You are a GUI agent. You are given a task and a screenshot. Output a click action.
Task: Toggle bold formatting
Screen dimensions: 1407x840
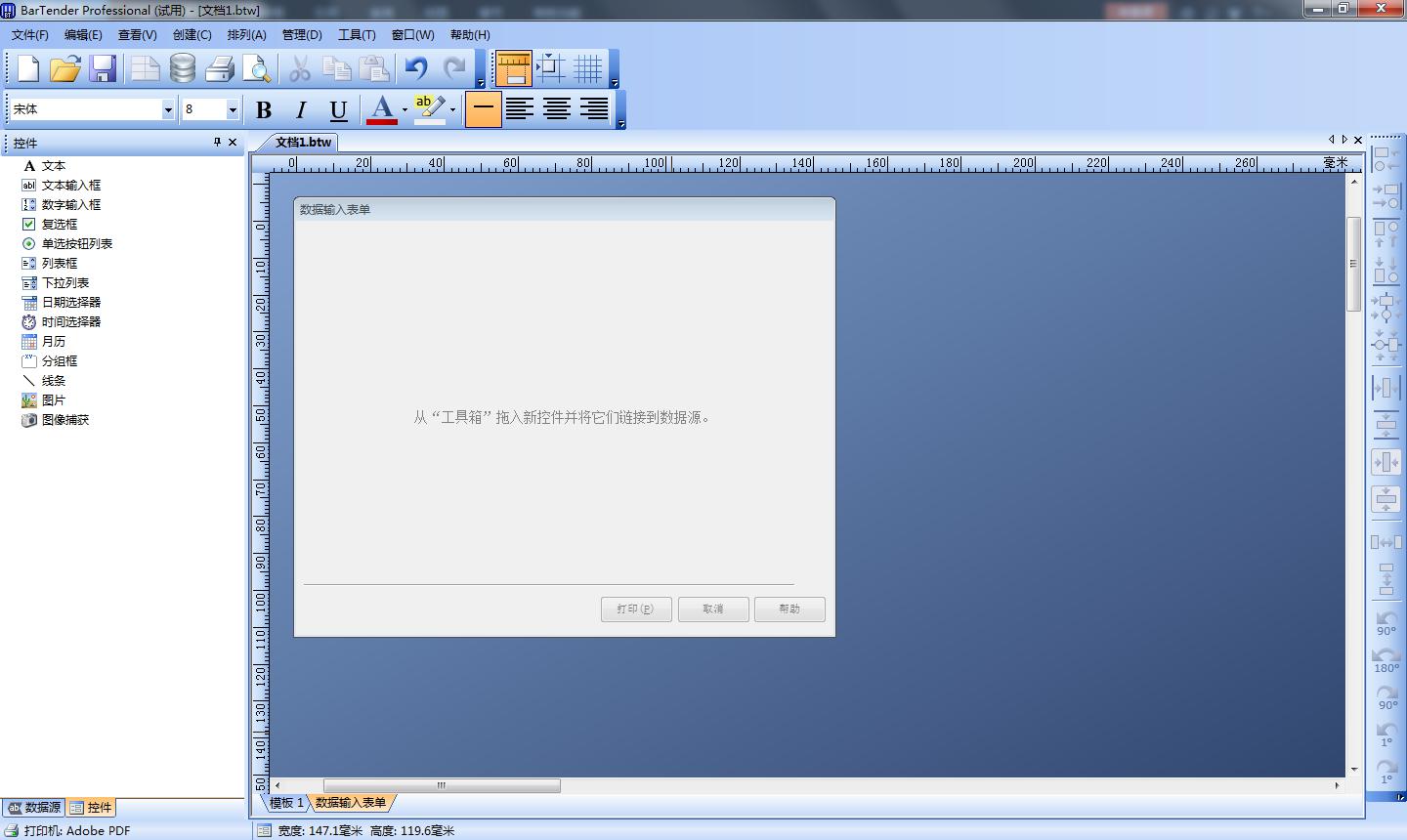coord(264,109)
